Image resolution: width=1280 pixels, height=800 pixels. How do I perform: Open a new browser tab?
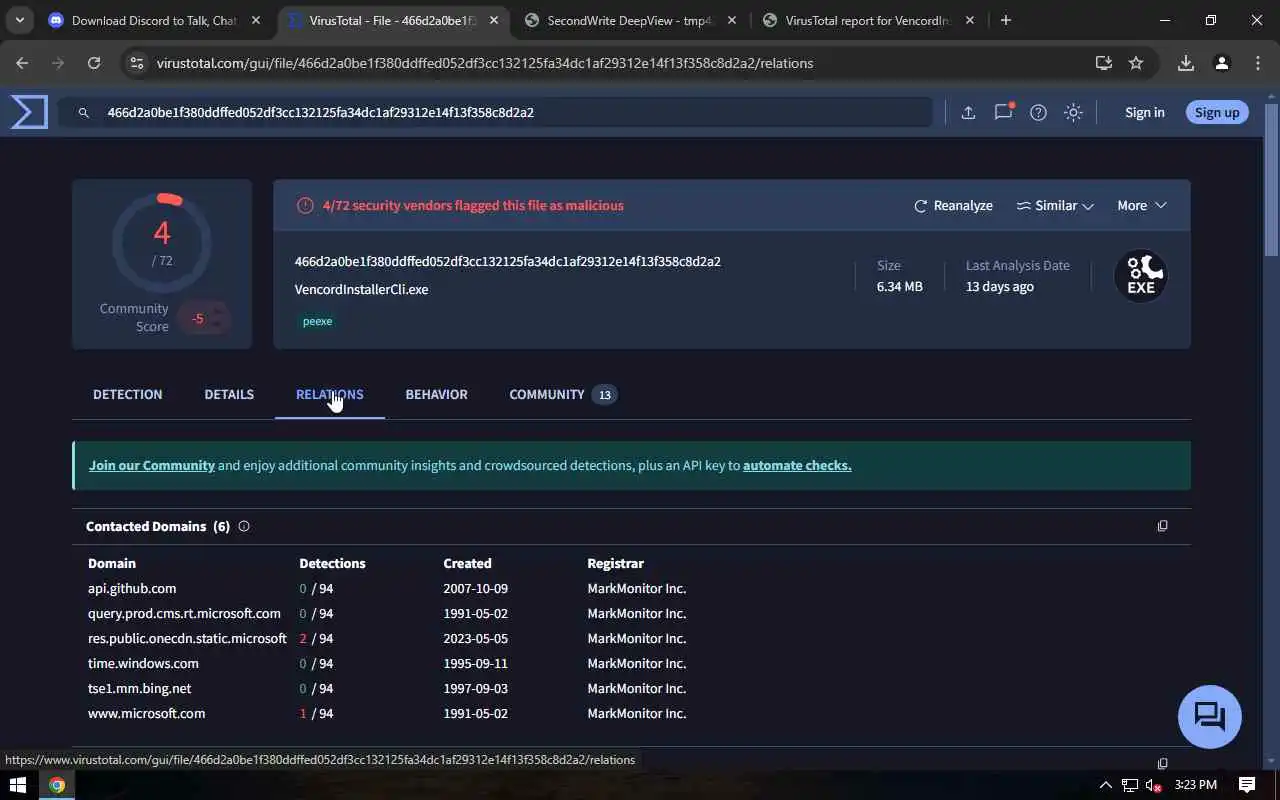tap(1006, 20)
